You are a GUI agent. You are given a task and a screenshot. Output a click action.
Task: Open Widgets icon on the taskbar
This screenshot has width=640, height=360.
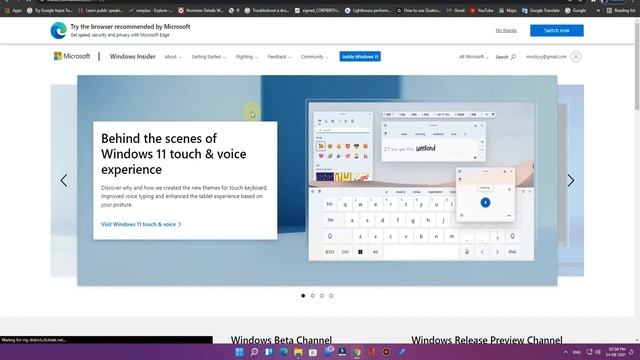pos(269,352)
